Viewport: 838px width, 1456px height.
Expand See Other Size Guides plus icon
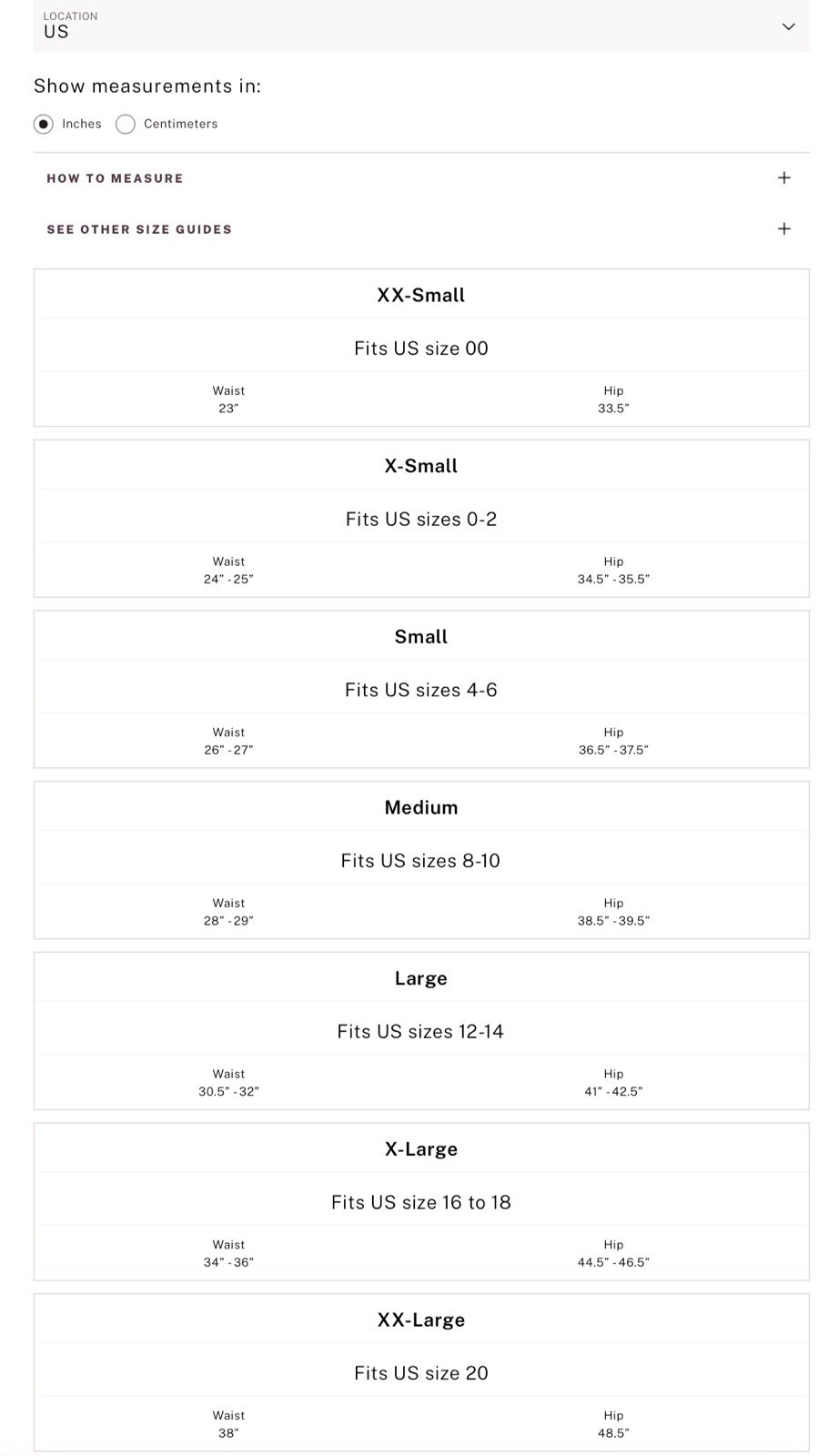pos(784,228)
